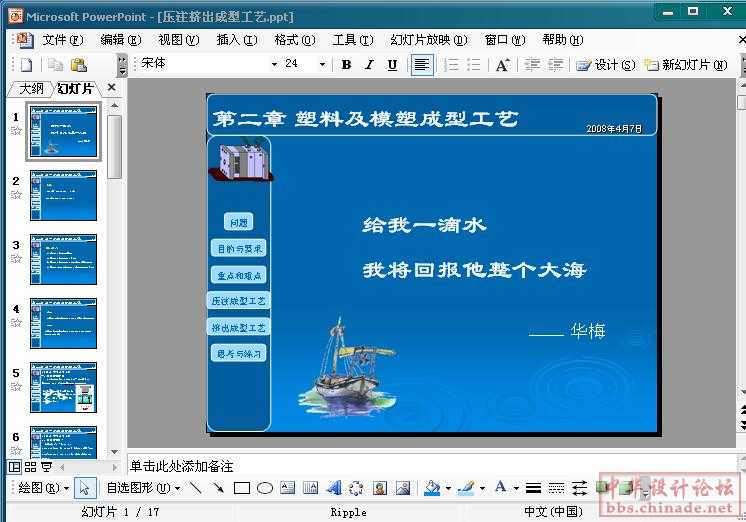The height and width of the screenshot is (522, 746).
Task: Toggle Italic formatting
Action: [369, 64]
